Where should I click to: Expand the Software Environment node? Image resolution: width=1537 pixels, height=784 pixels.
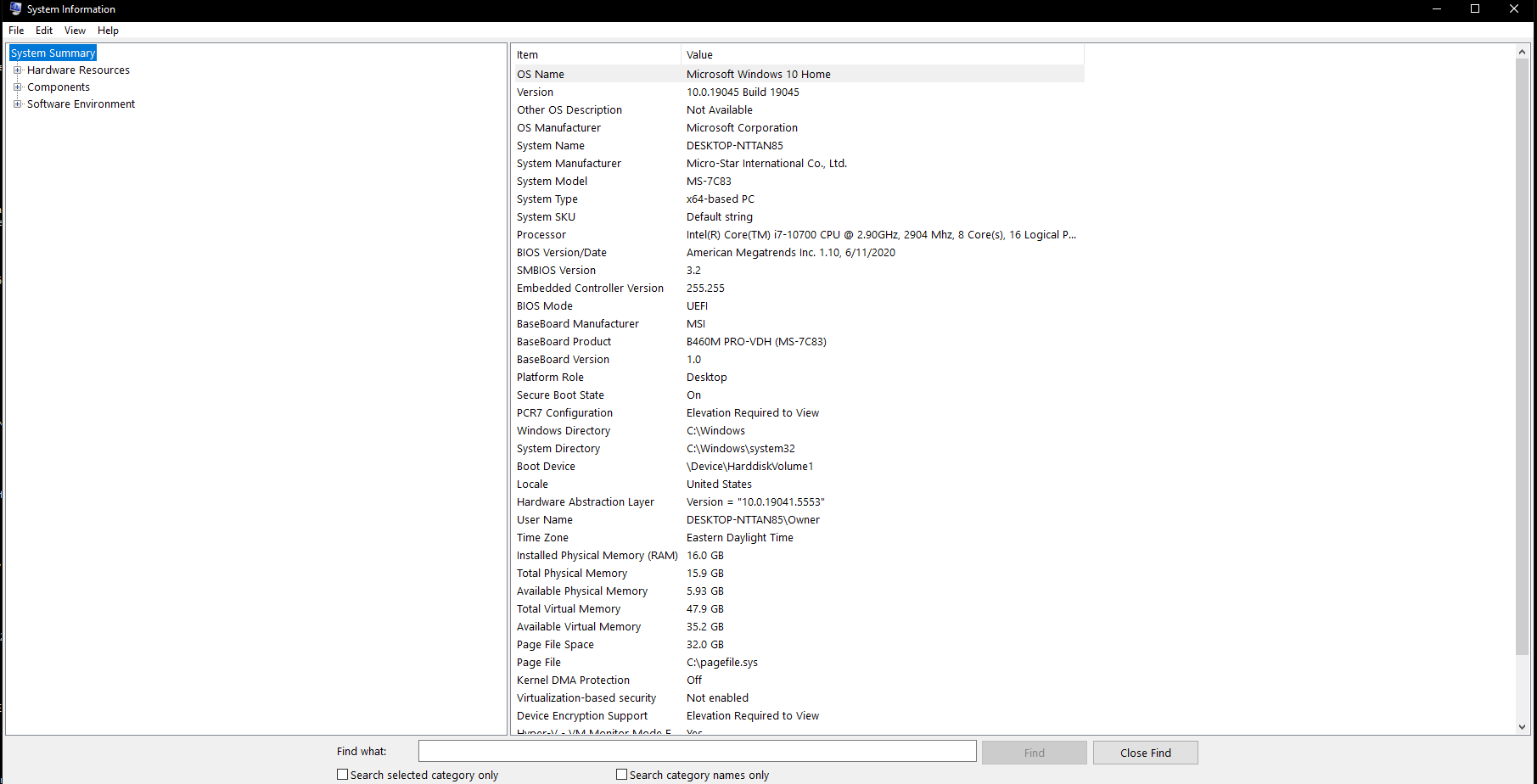click(x=17, y=104)
